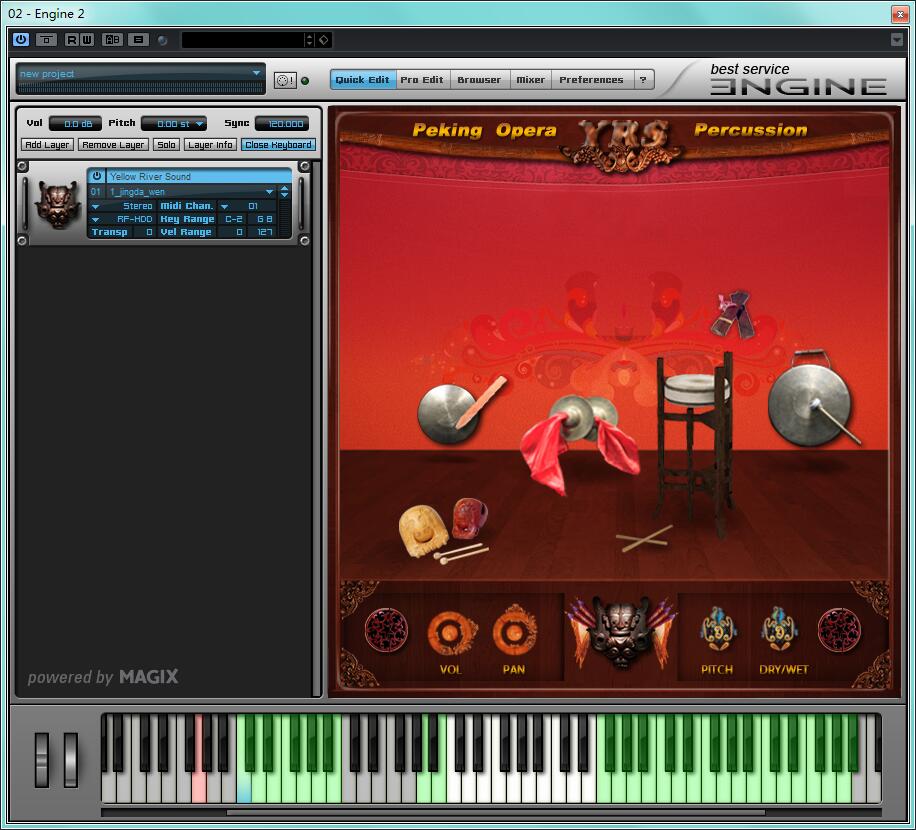Click the Sync 120.000 tempo field
The width and height of the screenshot is (916, 830).
[x=282, y=124]
